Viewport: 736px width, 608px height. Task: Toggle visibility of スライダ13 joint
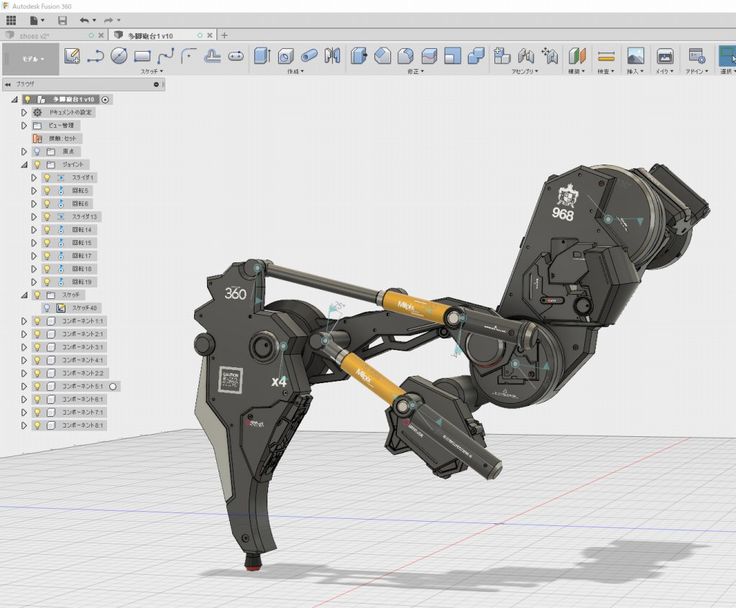tap(46, 216)
